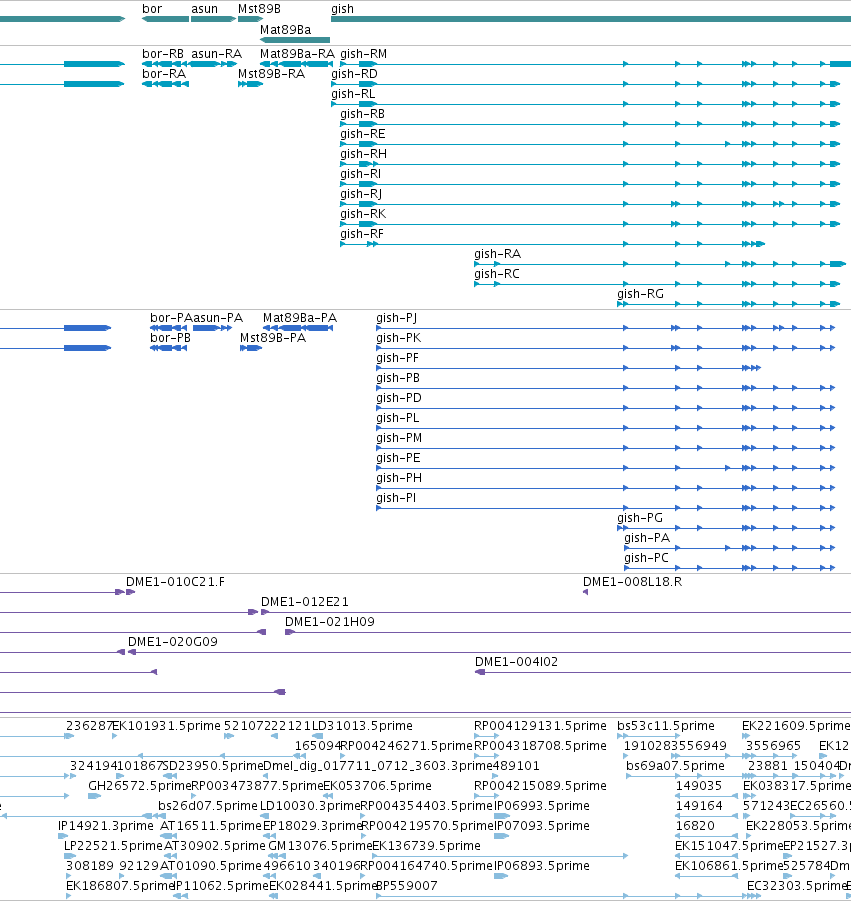Pick transcript gish-RE
The height and width of the screenshot is (901, 851).
363,134
